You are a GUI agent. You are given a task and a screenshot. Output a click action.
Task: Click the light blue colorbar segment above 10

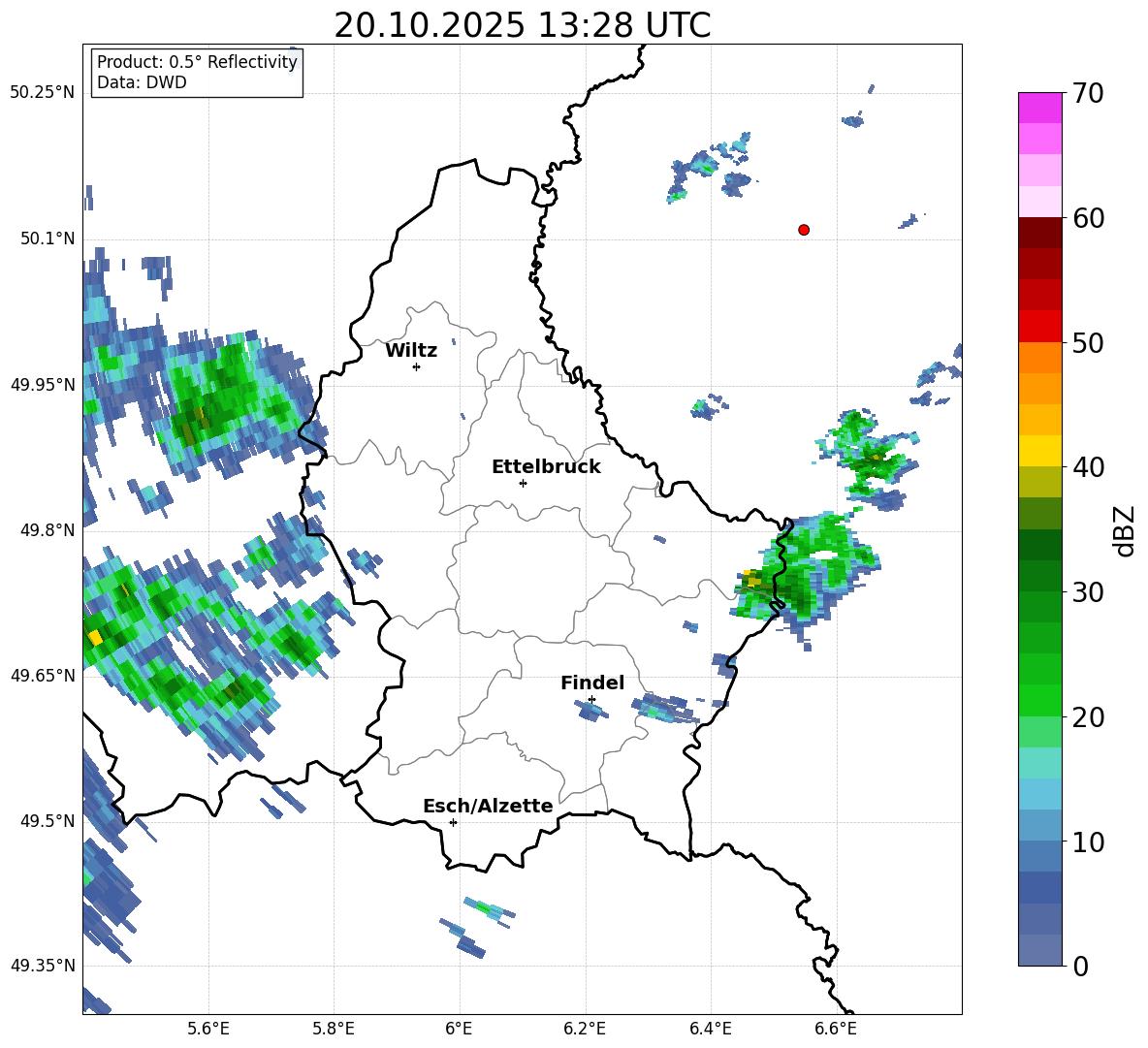point(1039,826)
